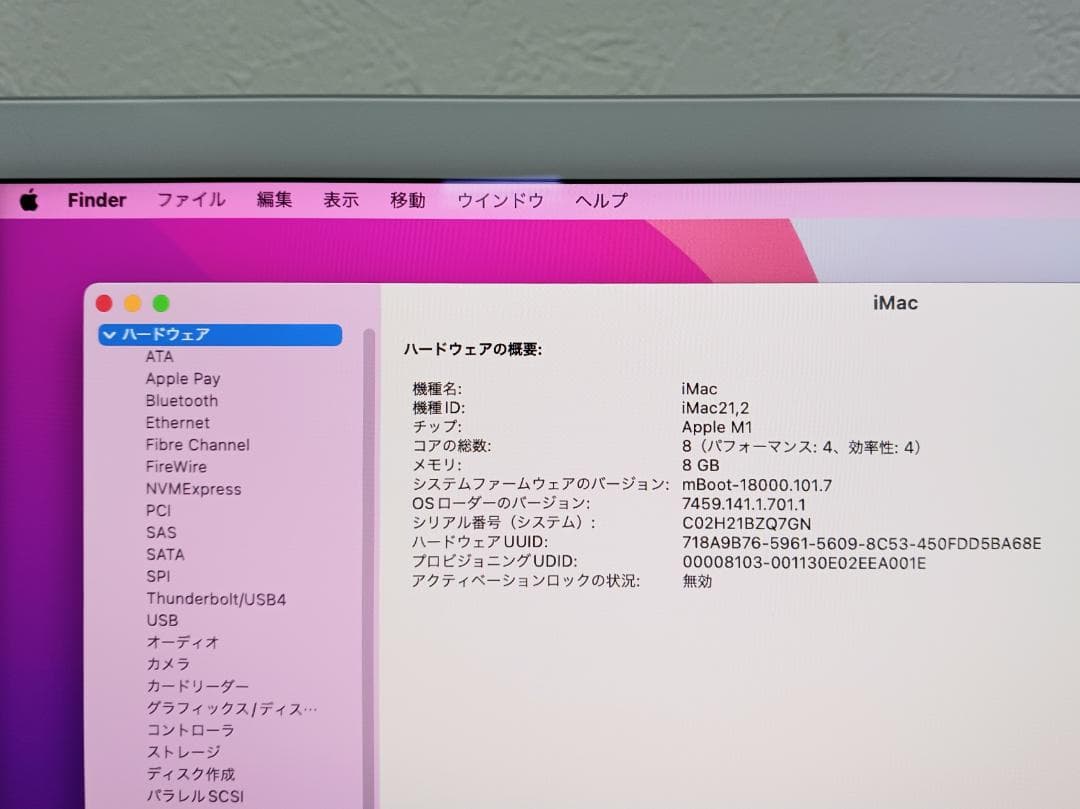Open the ファイル menu
The image size is (1080, 809).
[x=191, y=200]
